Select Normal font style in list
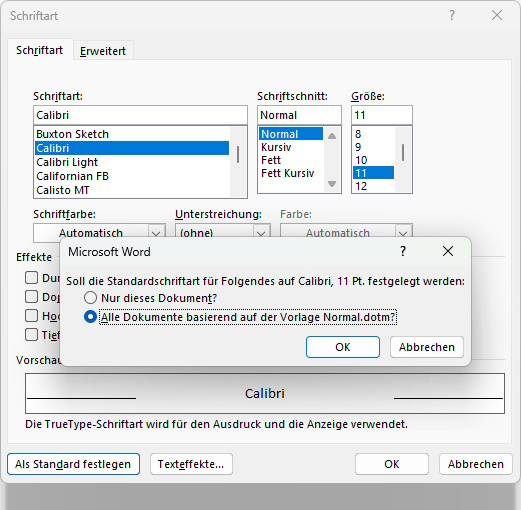This screenshot has width=521, height=510. (x=291, y=134)
